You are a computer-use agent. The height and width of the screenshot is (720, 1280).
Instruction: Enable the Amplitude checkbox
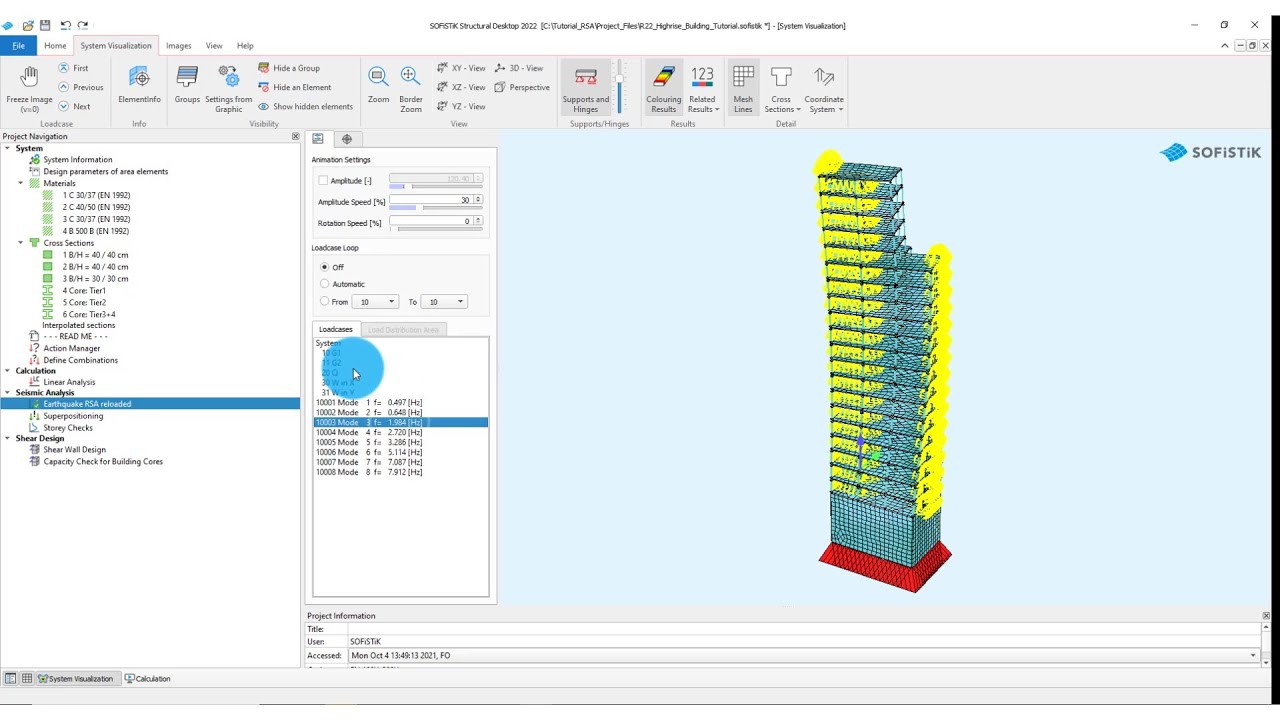[323, 181]
